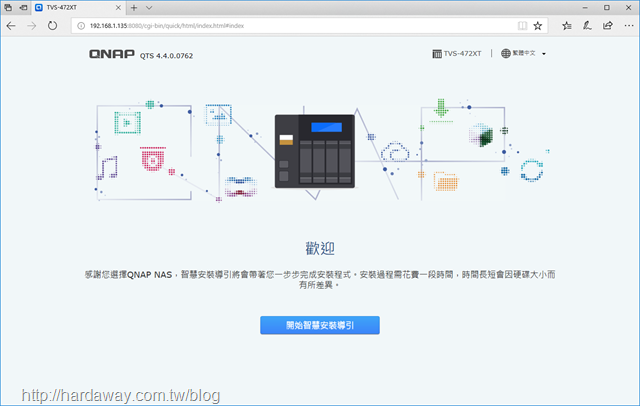Go back in browser history

(11, 26)
